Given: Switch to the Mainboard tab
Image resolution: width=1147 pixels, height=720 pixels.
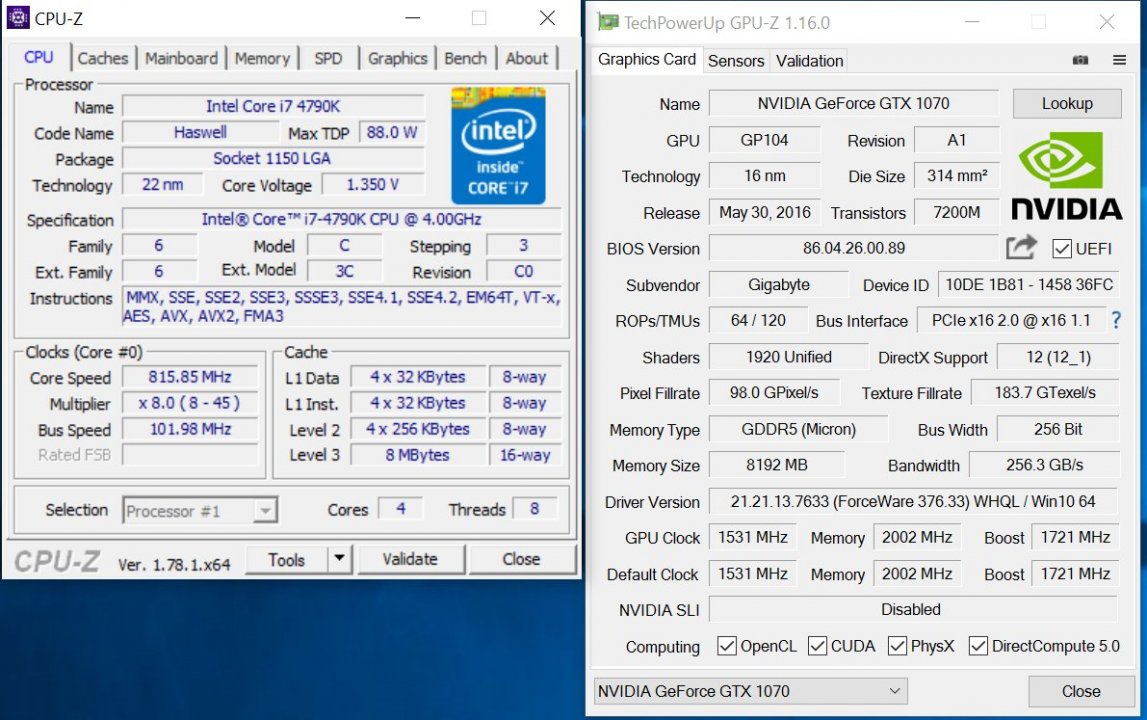Looking at the screenshot, I should 181,58.
